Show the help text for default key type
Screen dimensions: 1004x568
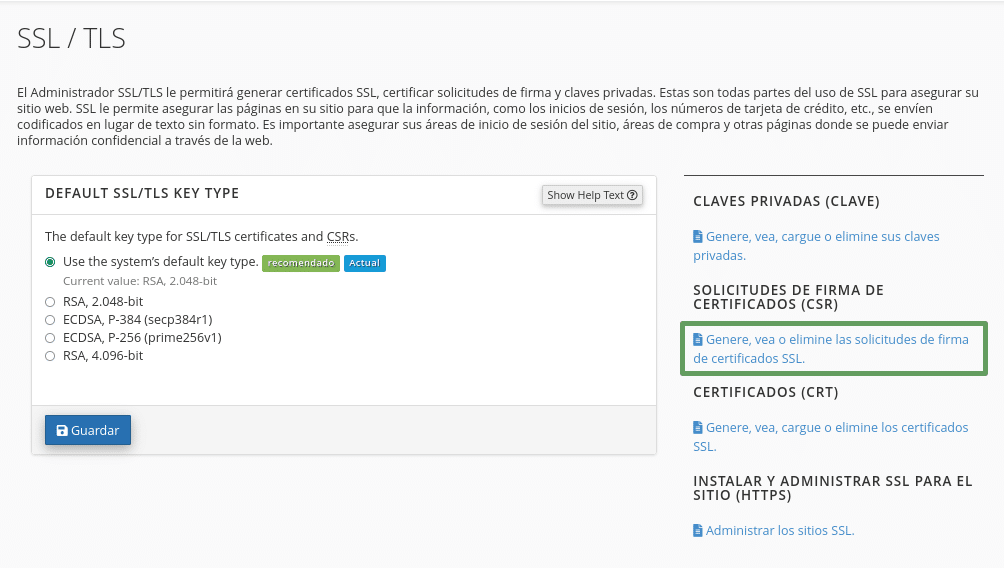[x=592, y=195]
